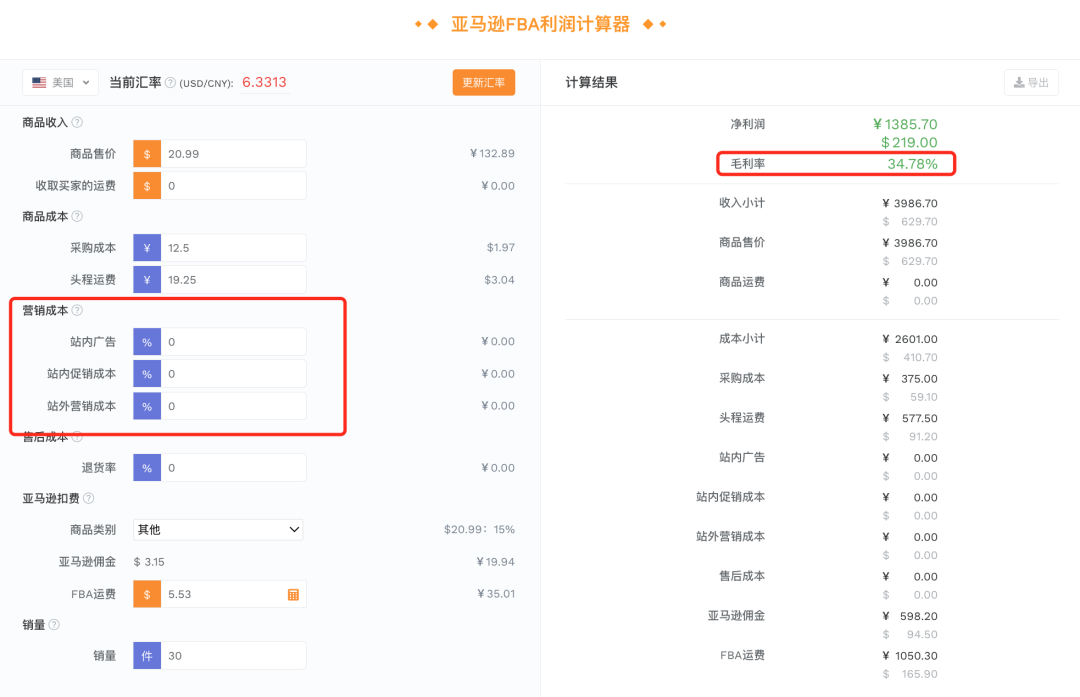Click the help icon next to 亚马逊扣费
Image resolution: width=1080 pixels, height=697 pixels.
tap(88, 498)
